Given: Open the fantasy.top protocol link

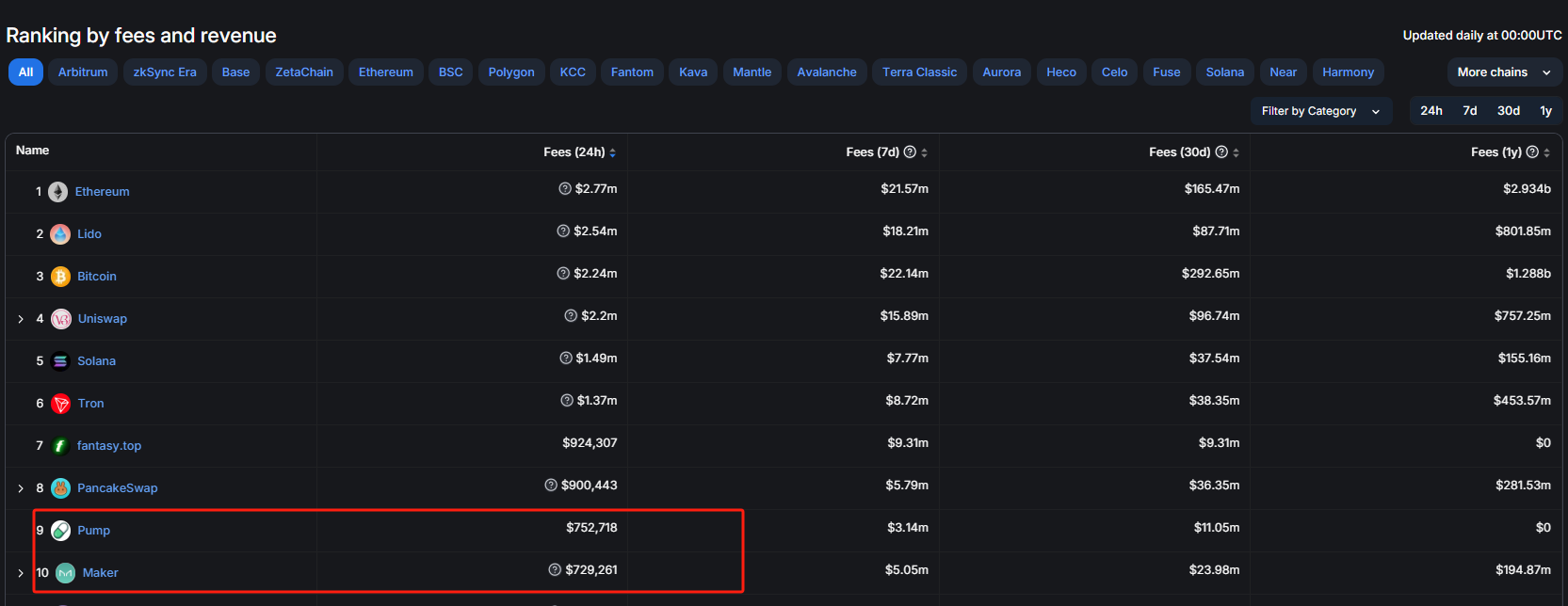Looking at the screenshot, I should click(x=109, y=446).
